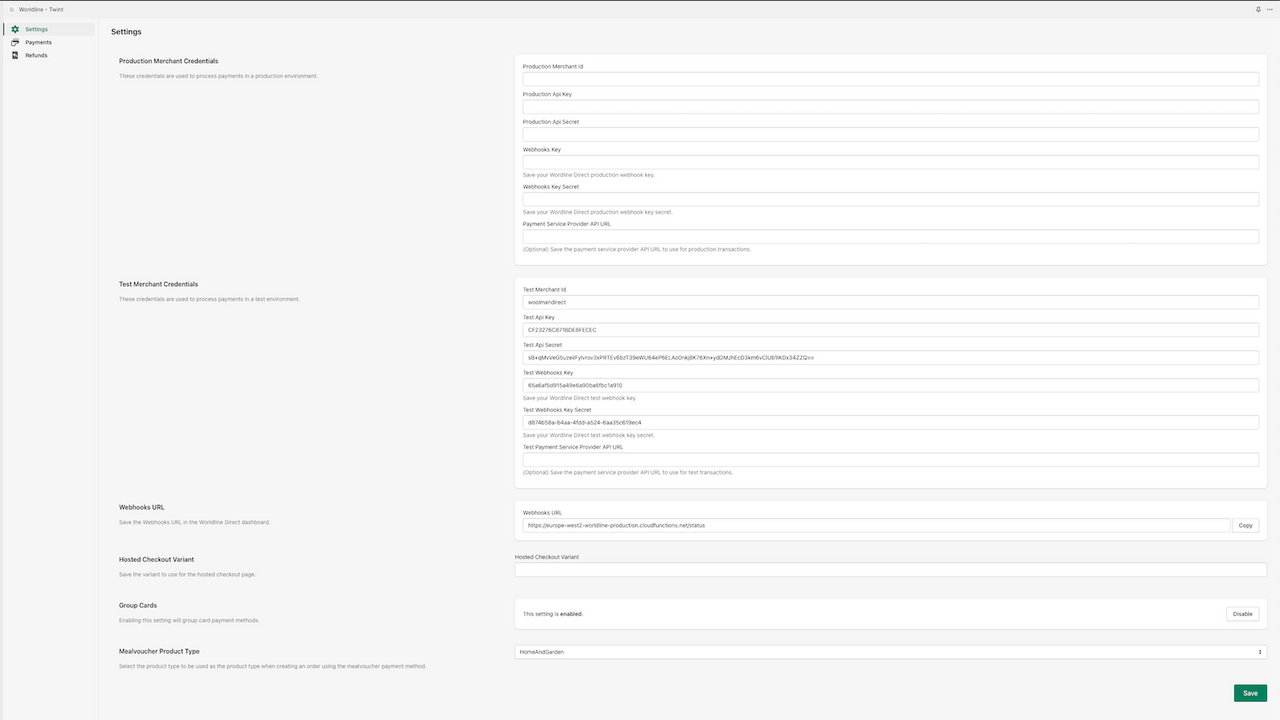
Task: Click the Test Webhooks Key Secret field
Action: click(891, 422)
